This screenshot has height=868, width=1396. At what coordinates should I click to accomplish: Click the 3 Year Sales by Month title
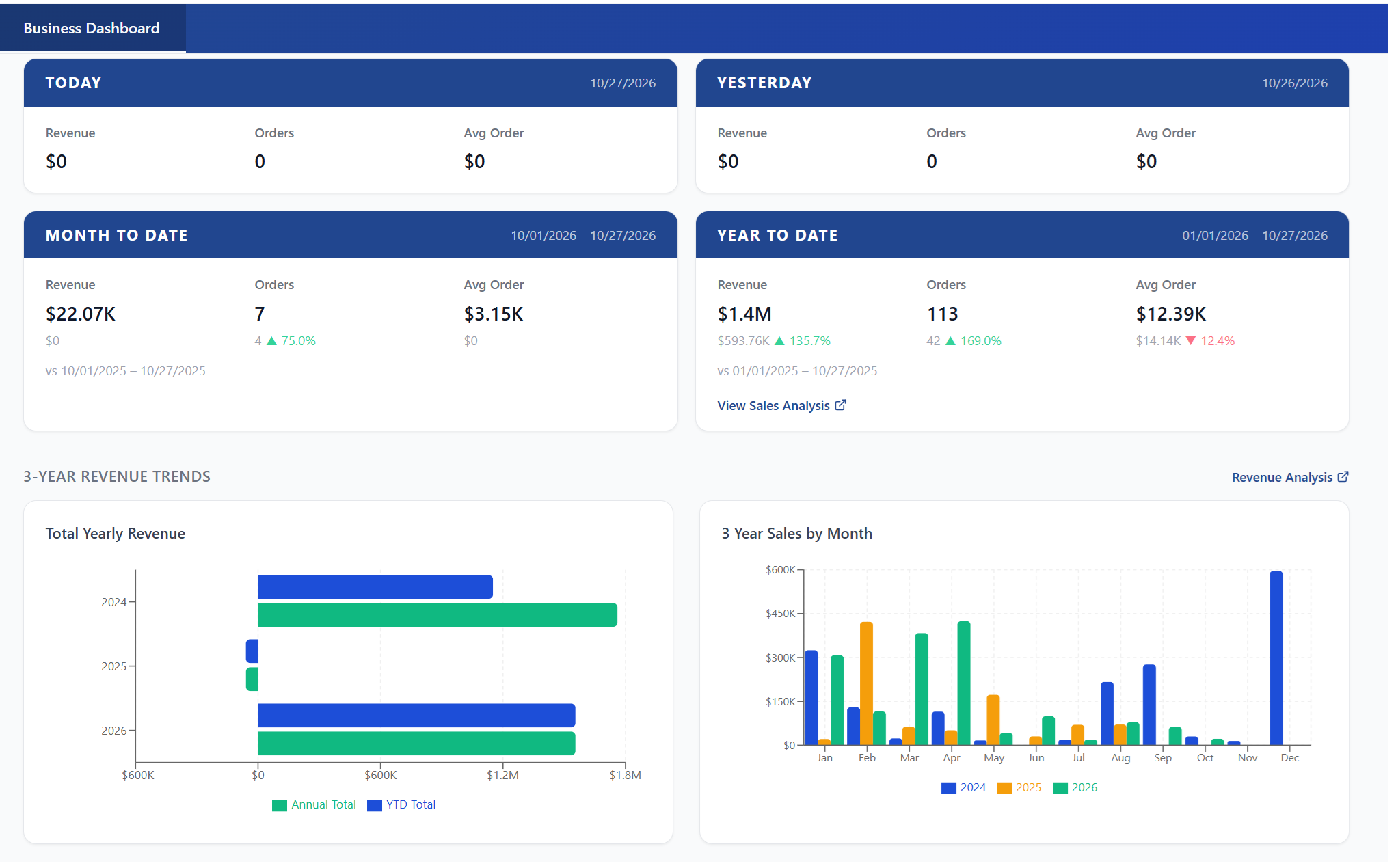797,534
